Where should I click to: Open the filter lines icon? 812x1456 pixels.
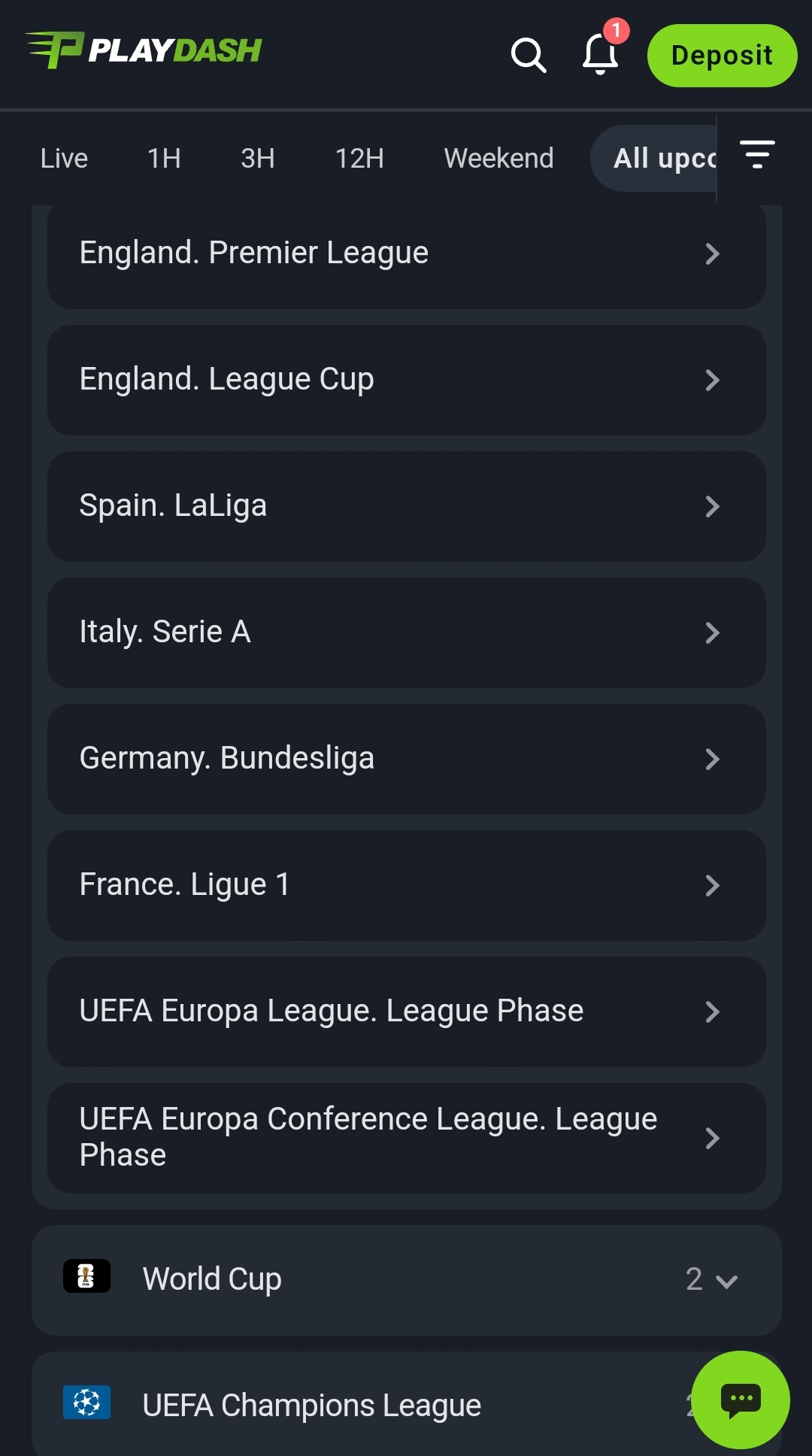(x=757, y=154)
